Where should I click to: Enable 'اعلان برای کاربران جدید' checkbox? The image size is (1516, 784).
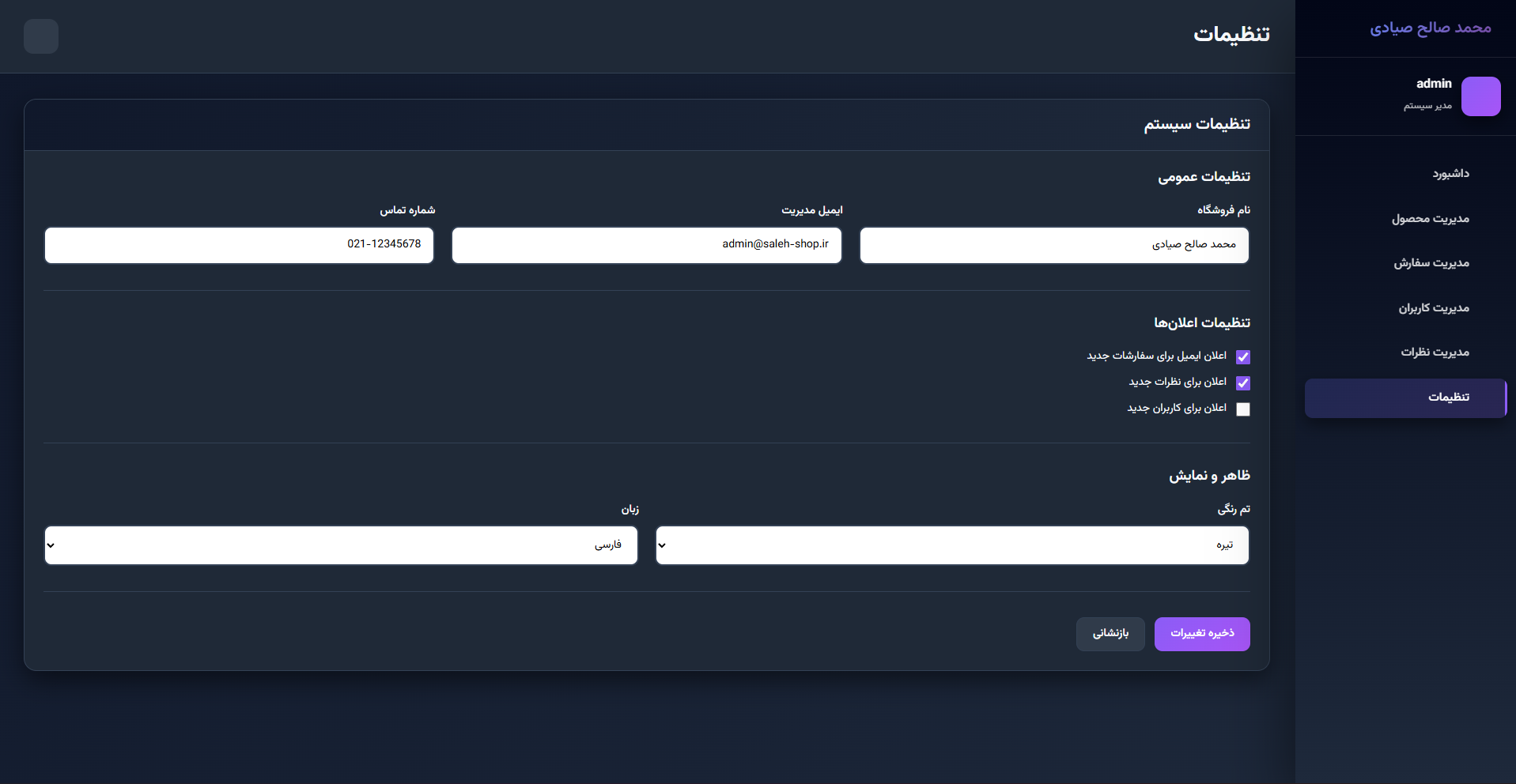[1243, 409]
